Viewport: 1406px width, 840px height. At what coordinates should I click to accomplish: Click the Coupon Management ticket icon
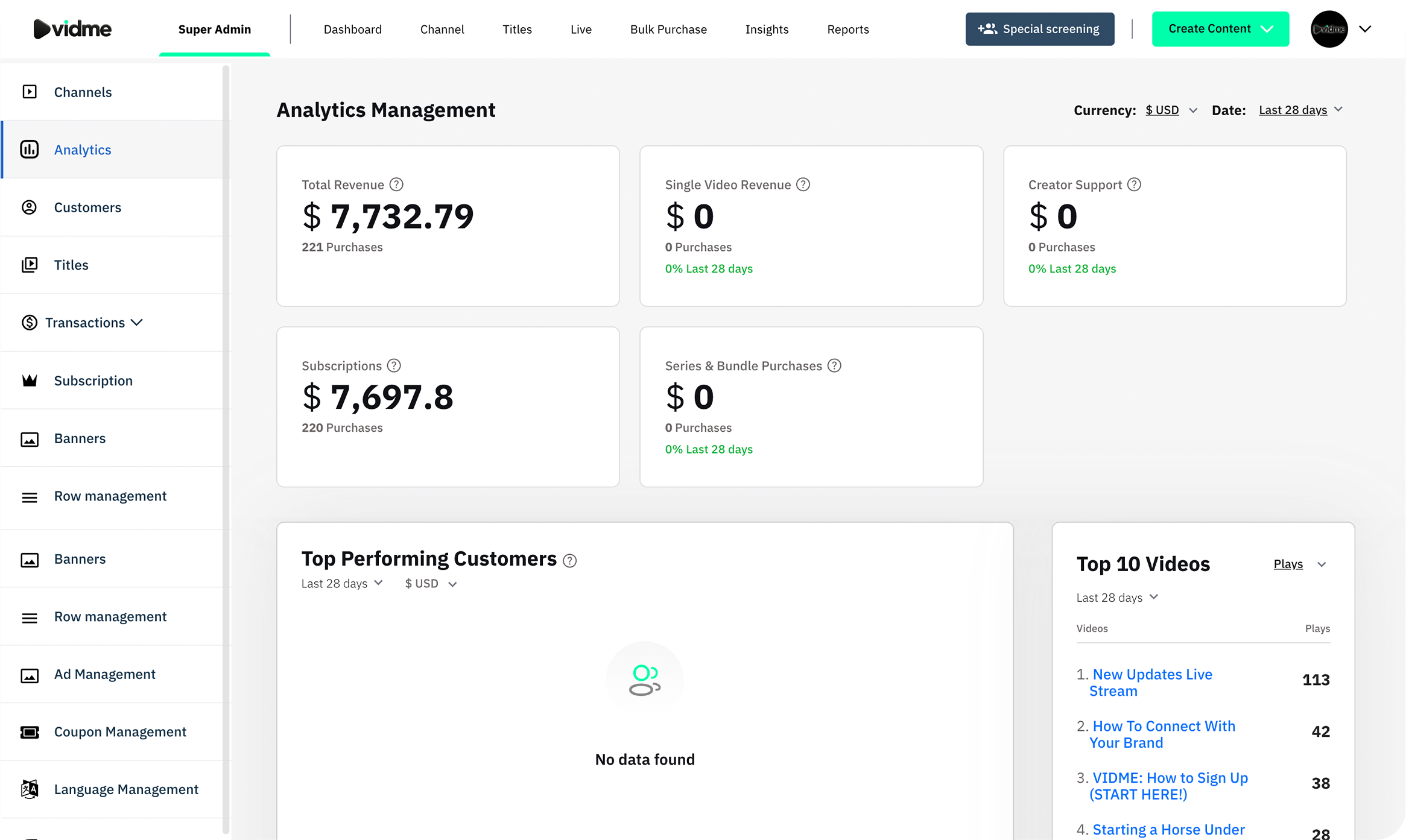(30, 732)
